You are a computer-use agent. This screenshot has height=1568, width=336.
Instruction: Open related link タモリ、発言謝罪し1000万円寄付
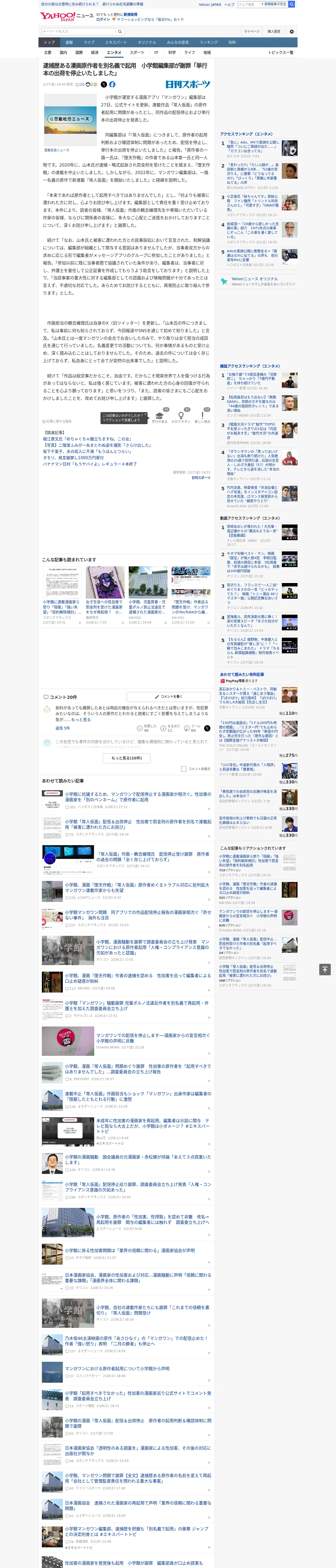tap(73, 458)
